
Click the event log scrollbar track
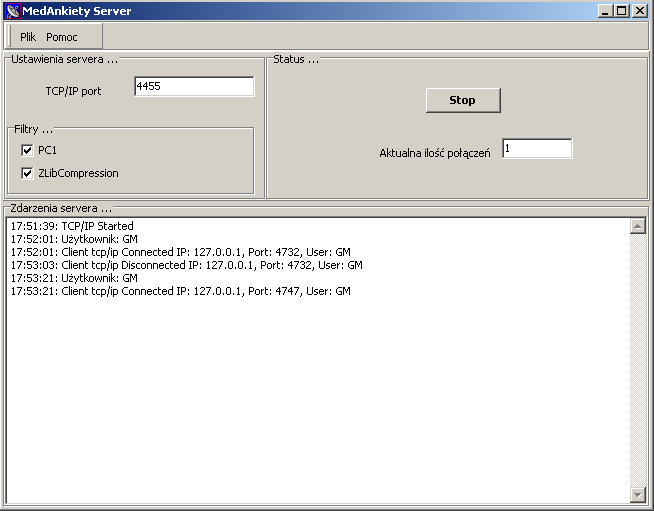click(x=638, y=360)
